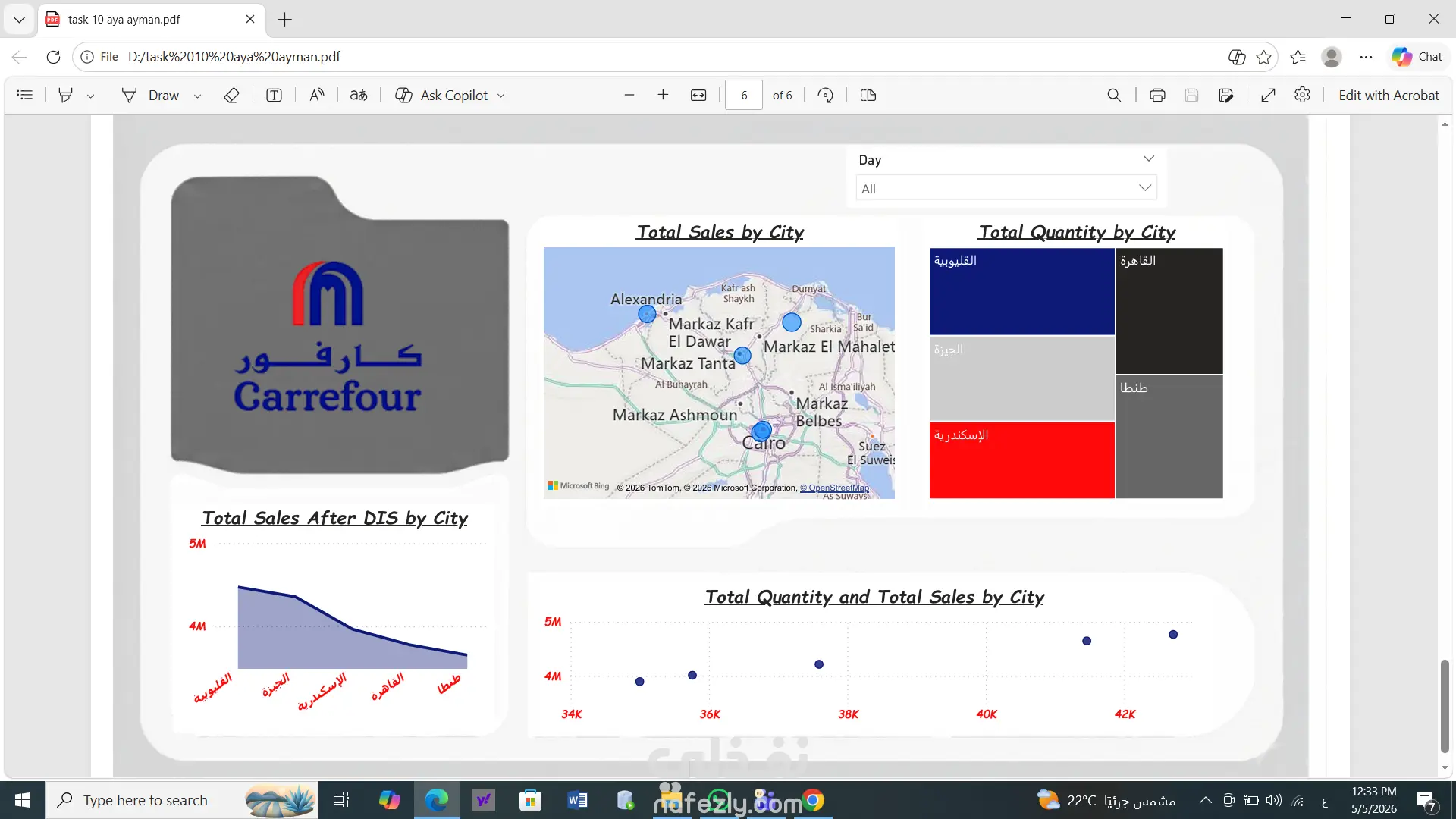Click the Alexandria bubble on the map

[x=647, y=314]
